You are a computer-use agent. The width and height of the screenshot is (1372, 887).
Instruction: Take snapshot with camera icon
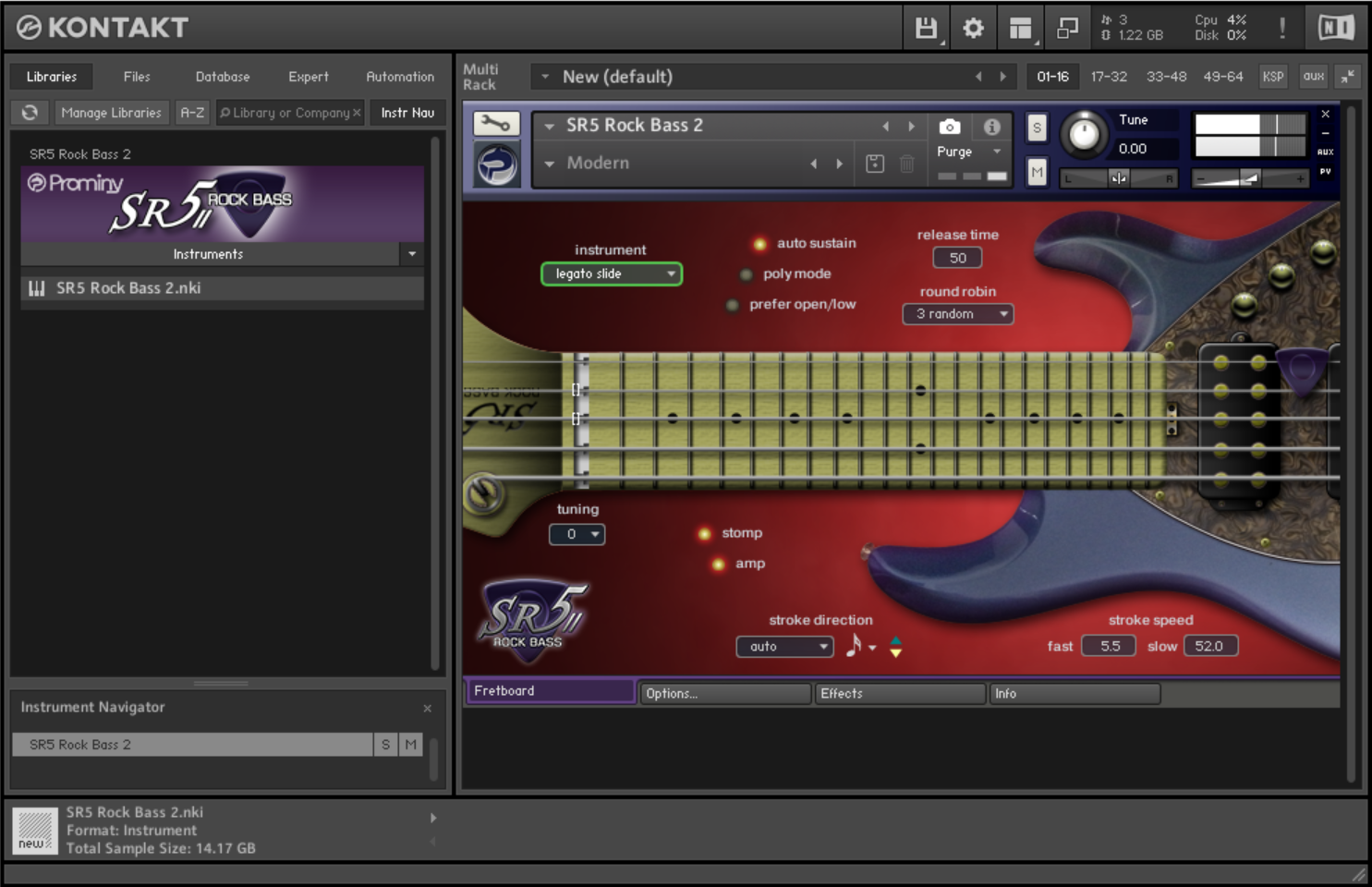pyautogui.click(x=950, y=127)
